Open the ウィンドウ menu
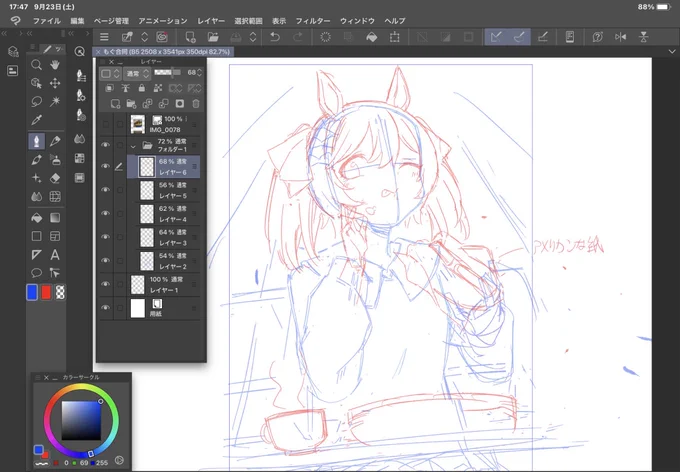Screen dimensions: 680x472 tap(357, 21)
